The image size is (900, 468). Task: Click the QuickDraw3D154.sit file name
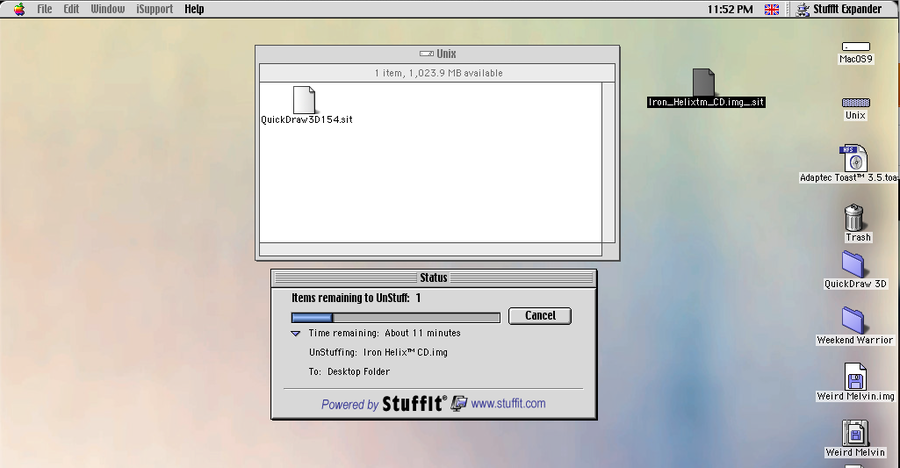pyautogui.click(x=307, y=119)
